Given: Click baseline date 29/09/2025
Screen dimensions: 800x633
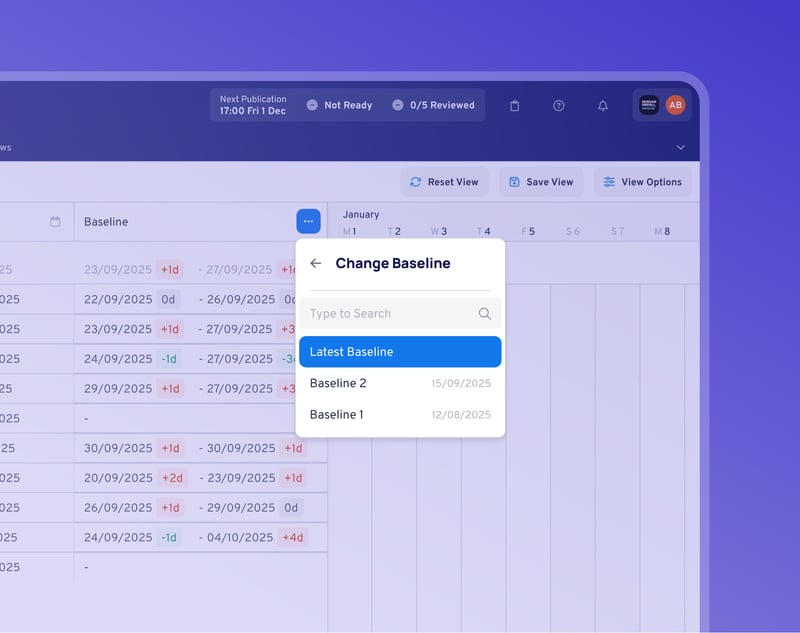Looking at the screenshot, I should pos(118,389).
